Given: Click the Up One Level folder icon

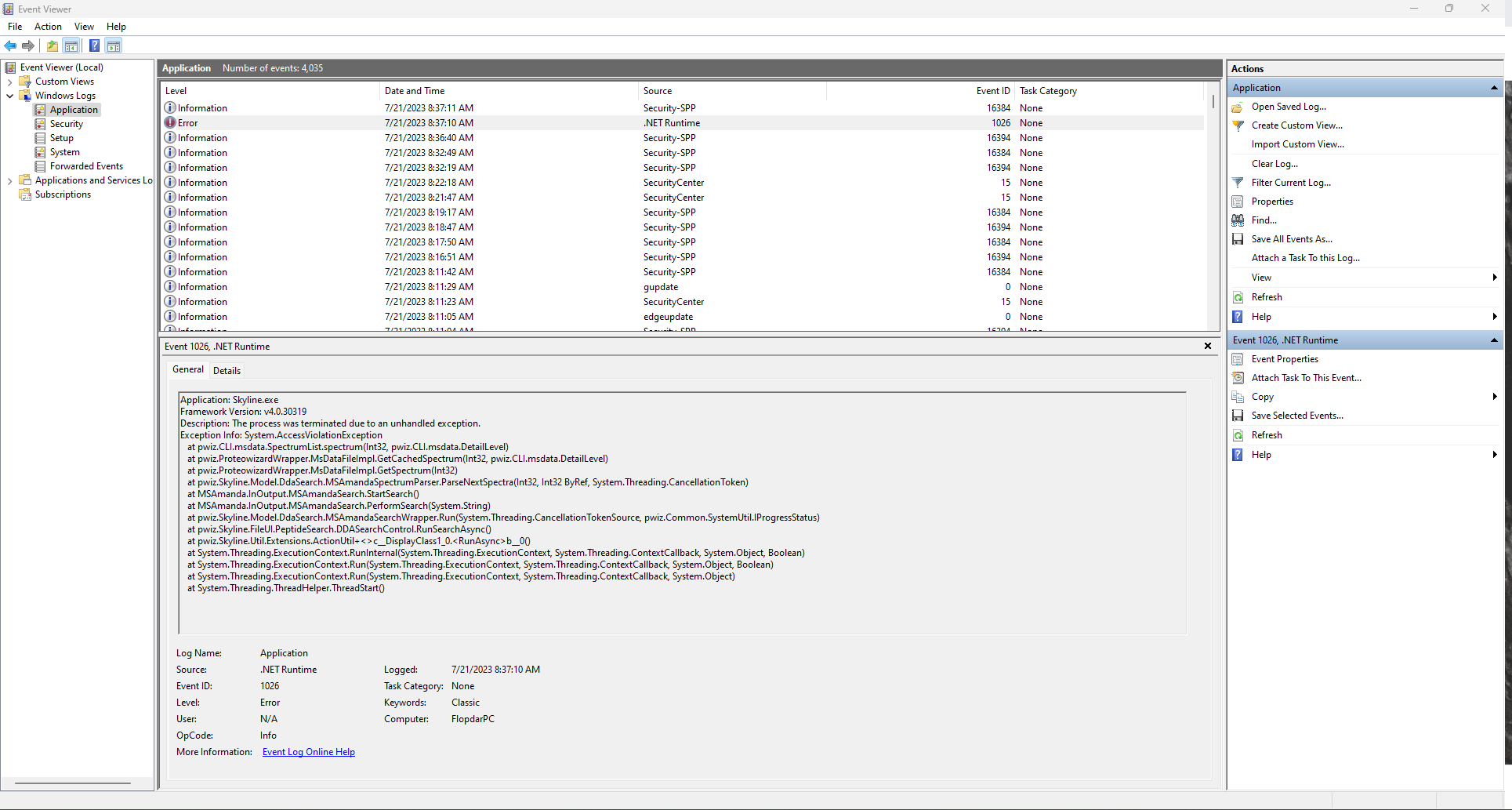Looking at the screenshot, I should click(x=53, y=45).
